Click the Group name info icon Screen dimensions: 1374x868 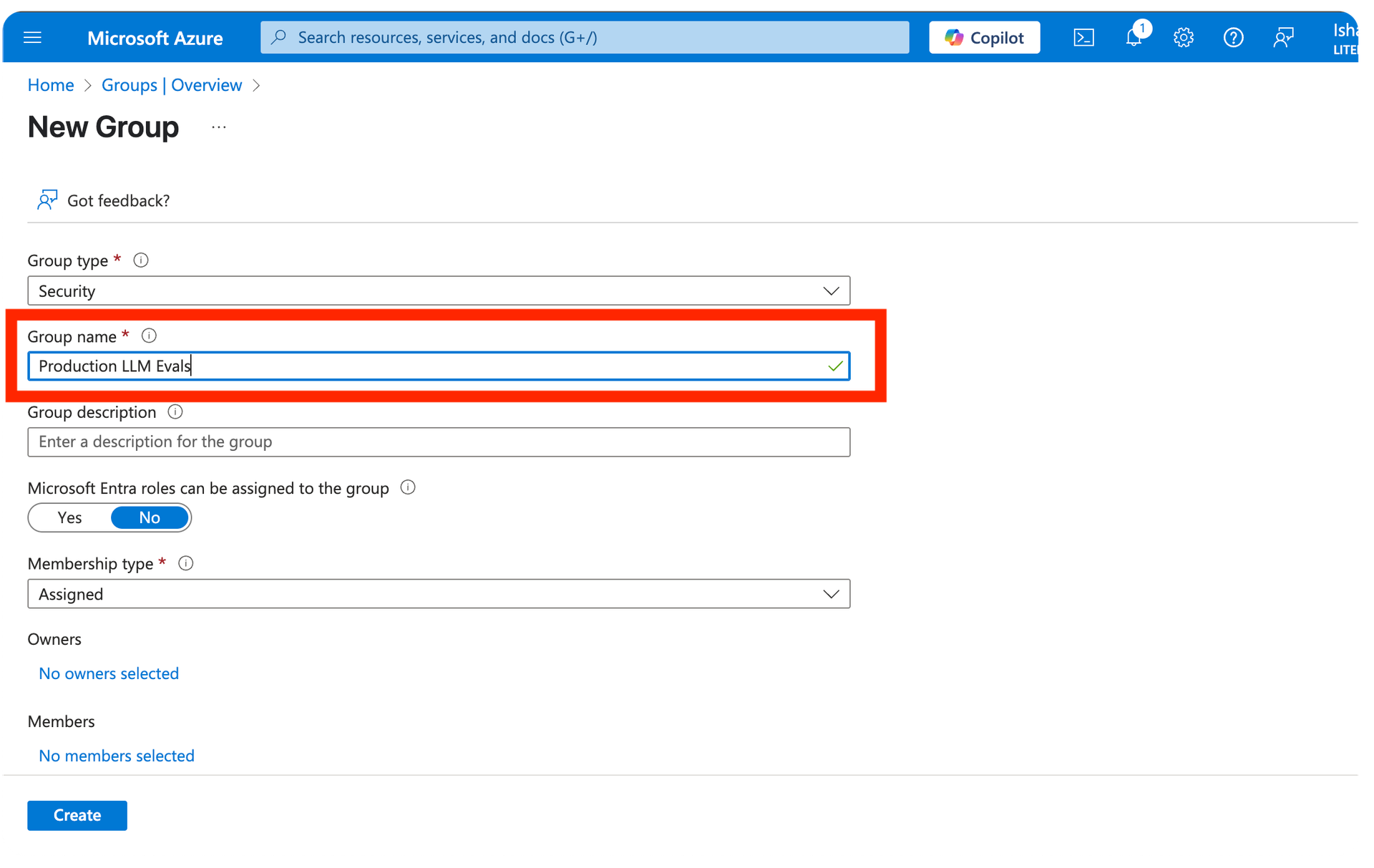(149, 336)
